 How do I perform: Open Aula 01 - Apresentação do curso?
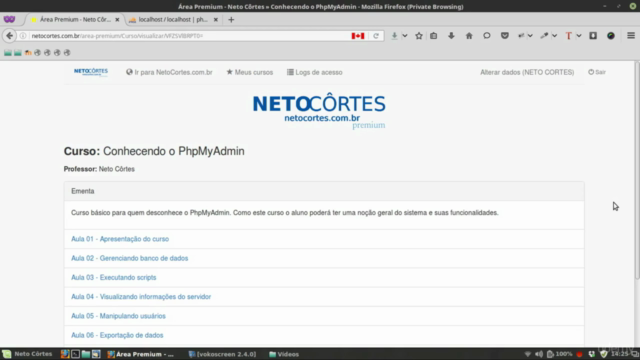click(120, 239)
